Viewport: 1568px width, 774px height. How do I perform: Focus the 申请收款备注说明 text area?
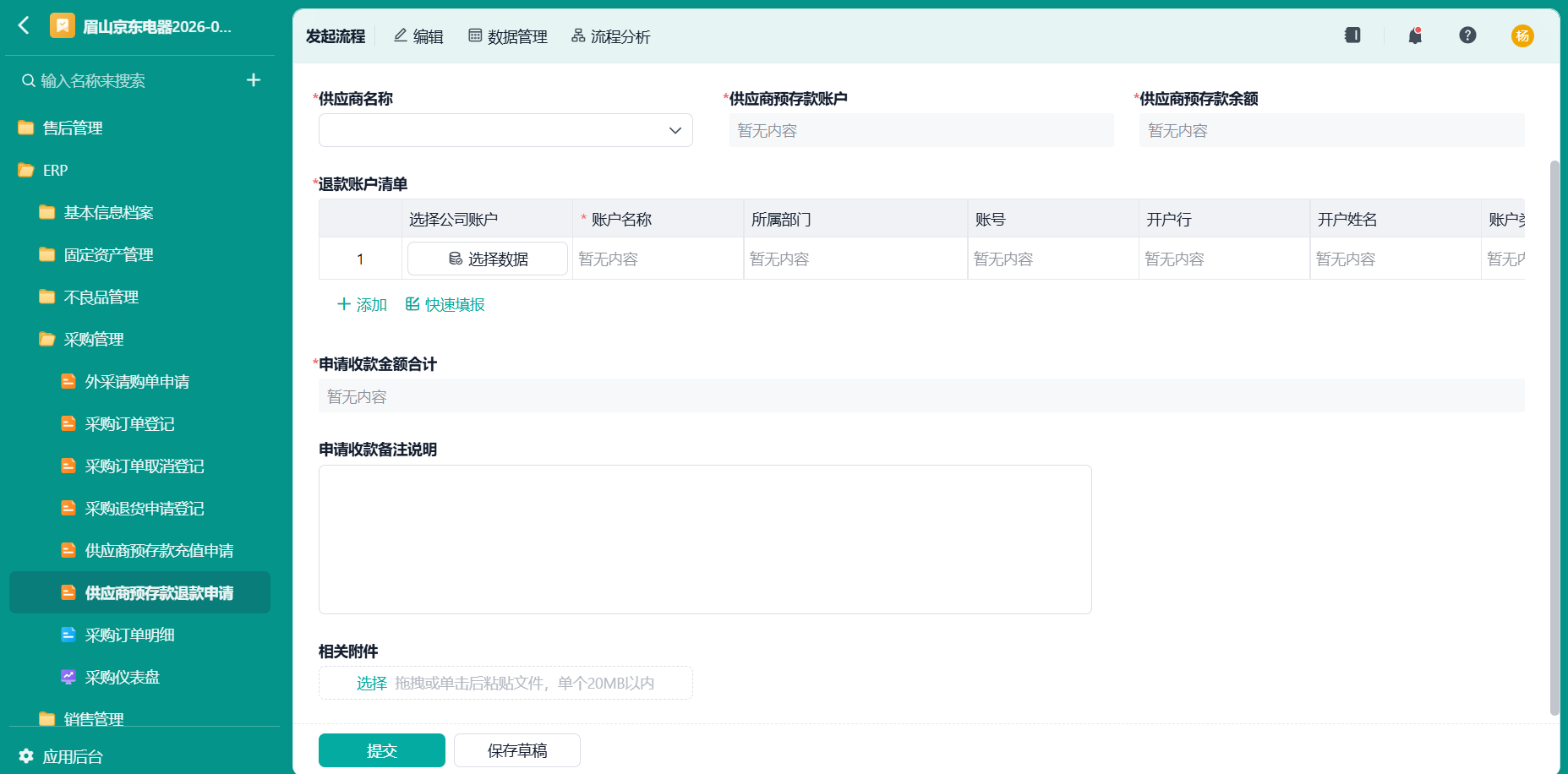tap(705, 539)
